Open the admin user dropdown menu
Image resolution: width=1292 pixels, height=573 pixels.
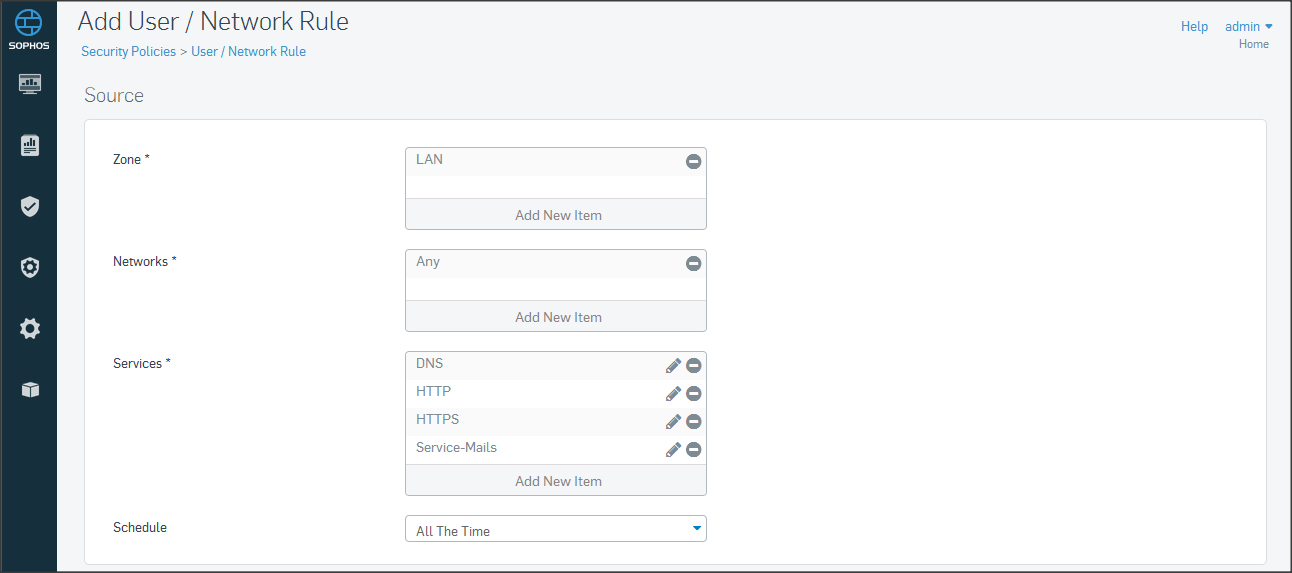[1248, 27]
